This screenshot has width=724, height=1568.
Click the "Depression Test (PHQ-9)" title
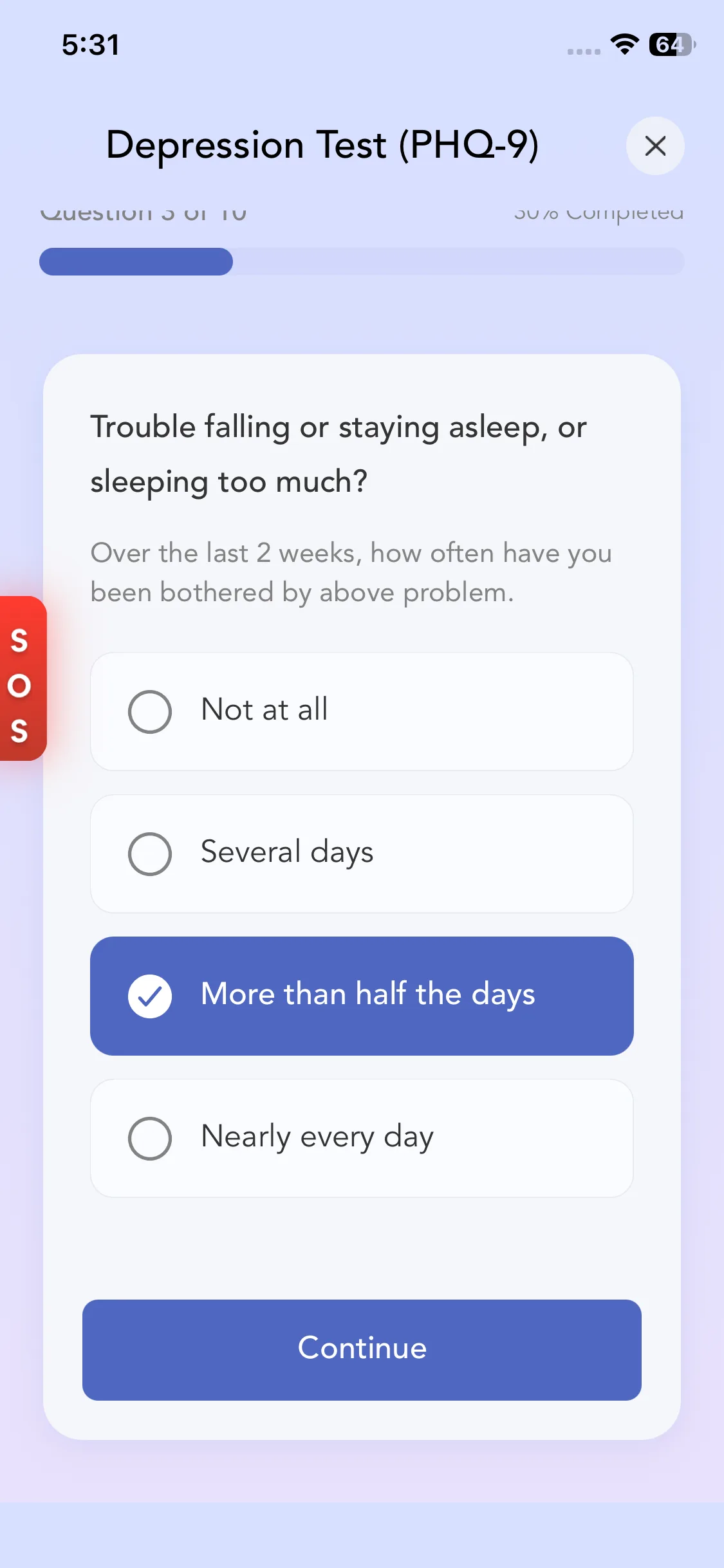[x=322, y=145]
